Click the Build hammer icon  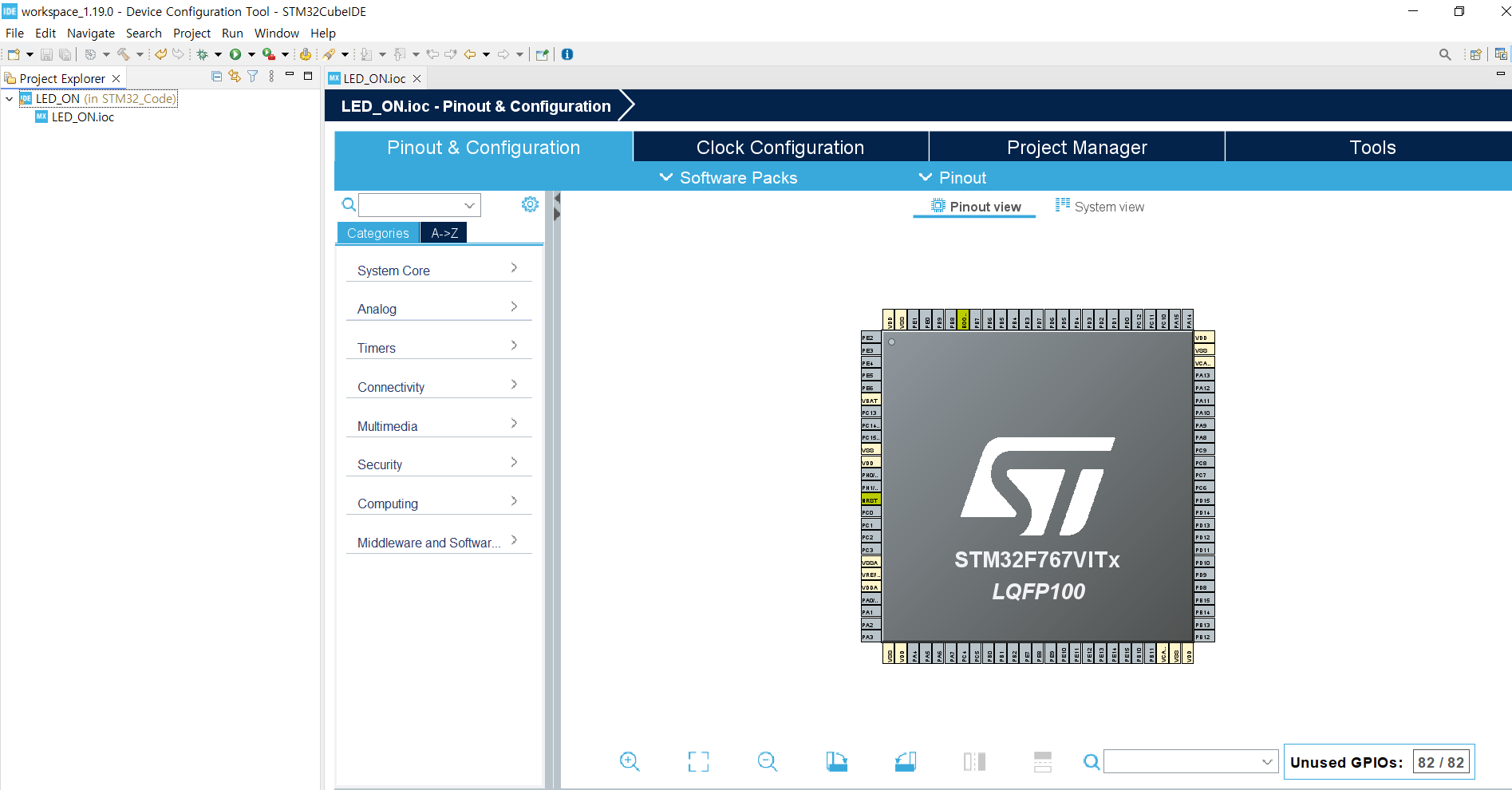[124, 54]
